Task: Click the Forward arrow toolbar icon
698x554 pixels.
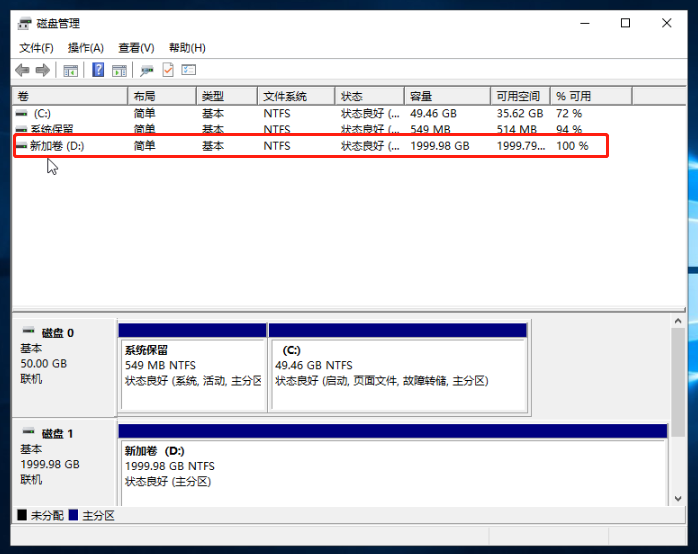Action: [x=43, y=70]
